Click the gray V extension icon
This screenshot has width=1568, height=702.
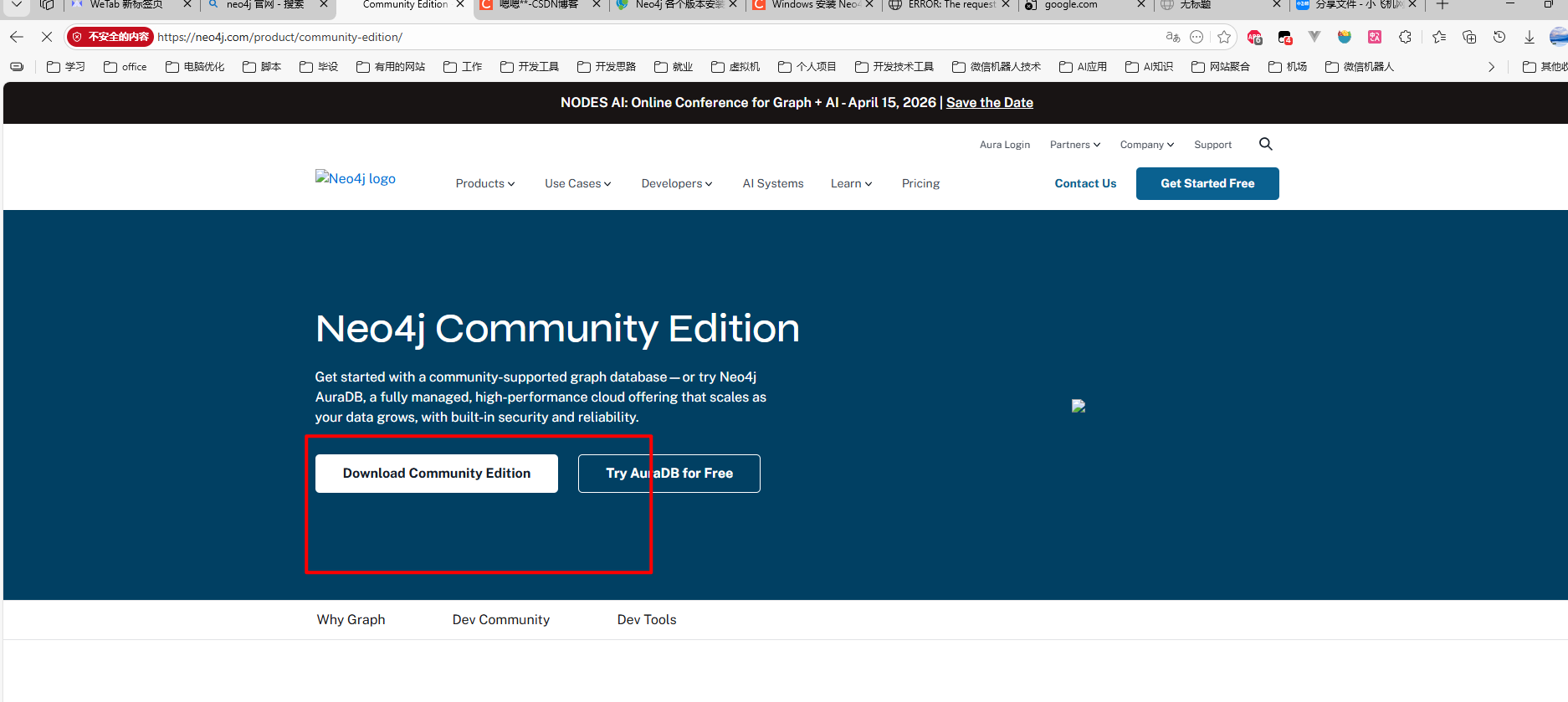[1314, 37]
